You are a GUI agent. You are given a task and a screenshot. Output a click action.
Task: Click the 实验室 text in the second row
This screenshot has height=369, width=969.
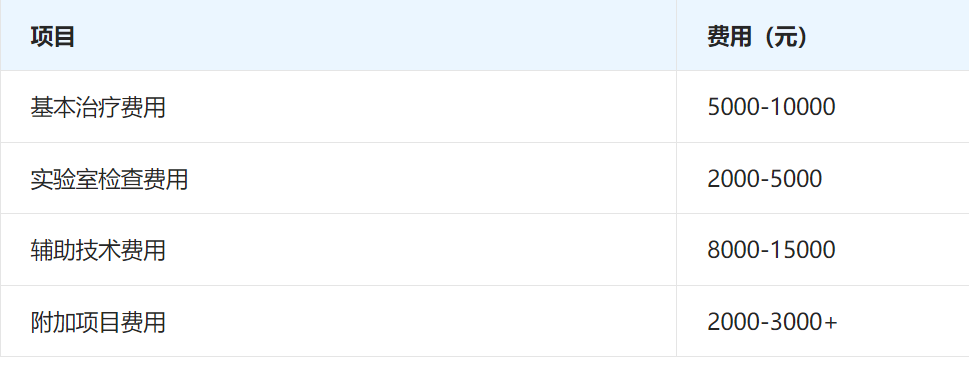tap(64, 179)
